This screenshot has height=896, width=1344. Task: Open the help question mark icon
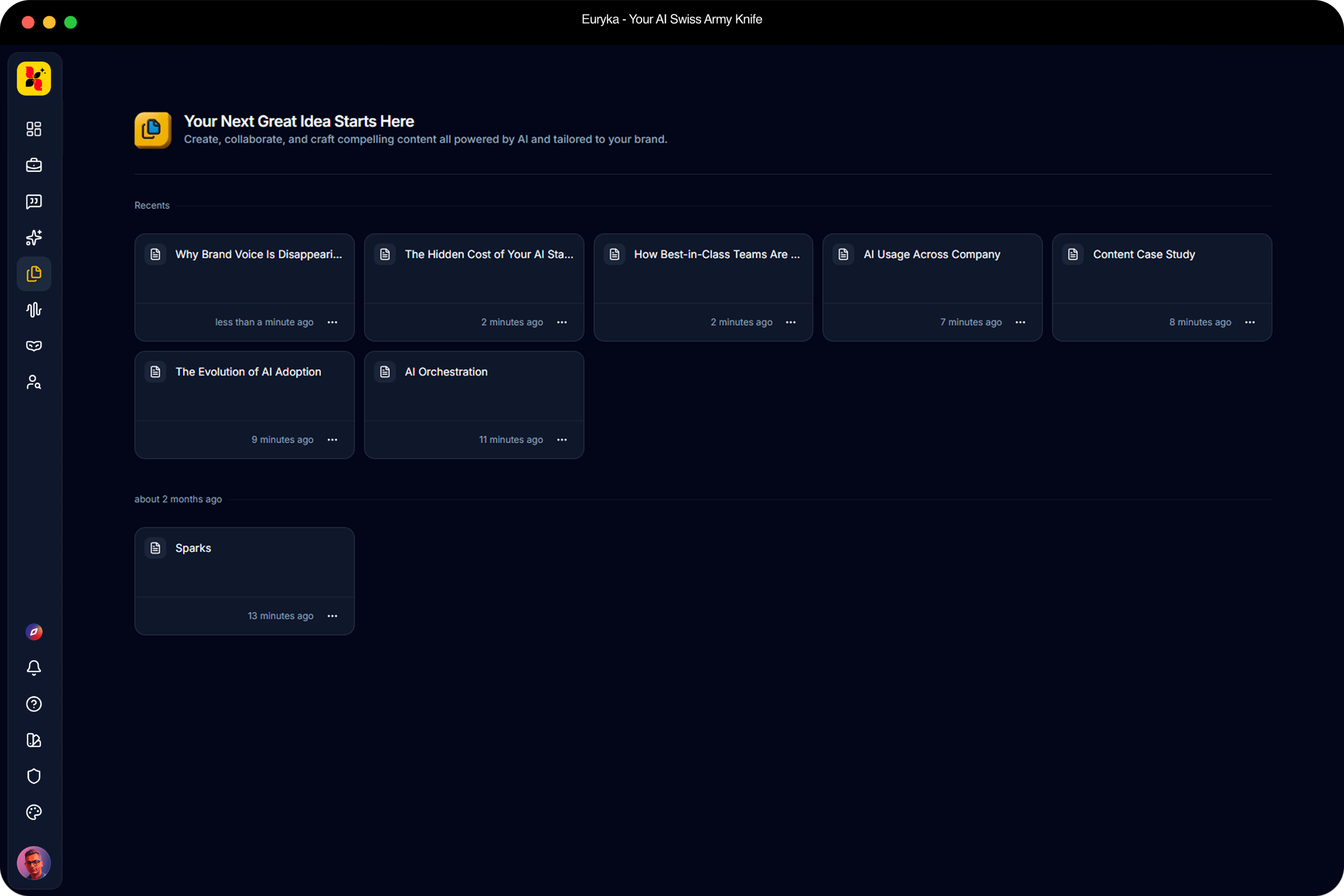34,704
